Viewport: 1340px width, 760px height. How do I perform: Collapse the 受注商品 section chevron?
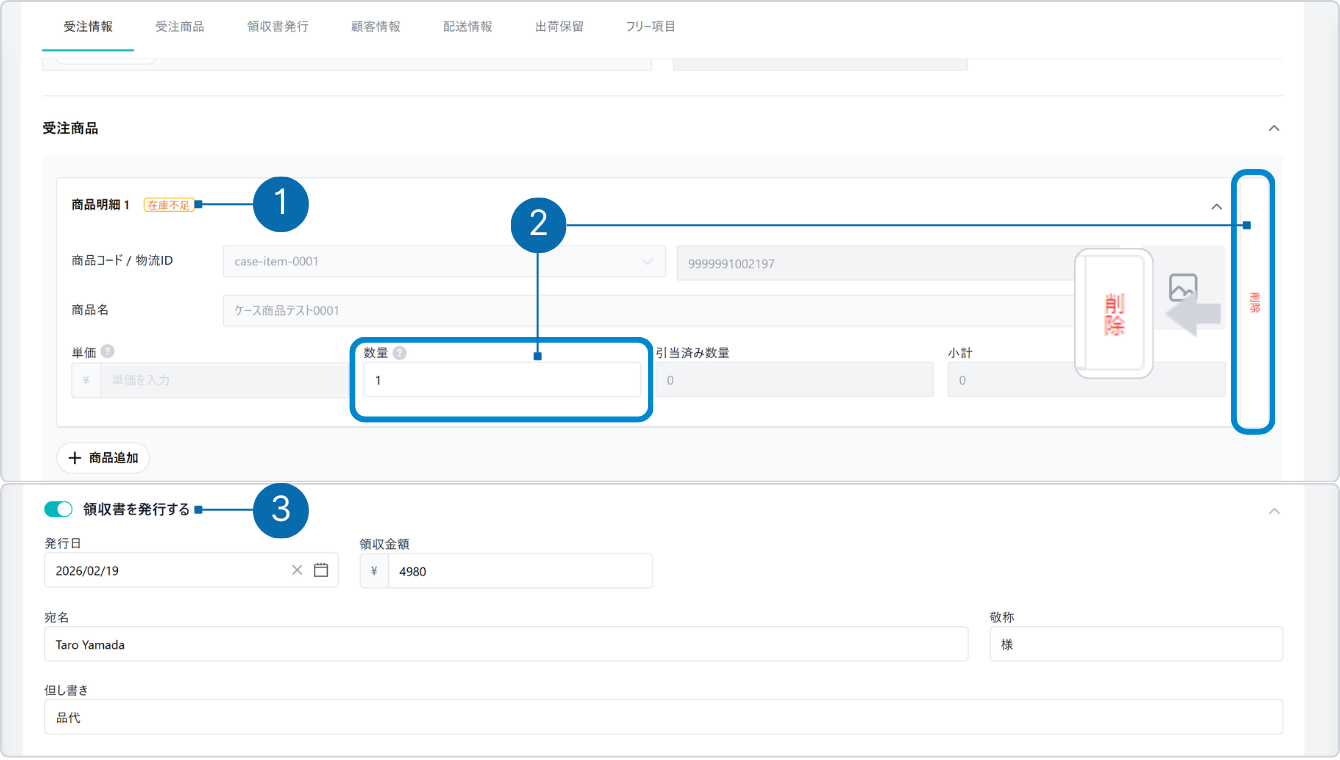click(1273, 129)
